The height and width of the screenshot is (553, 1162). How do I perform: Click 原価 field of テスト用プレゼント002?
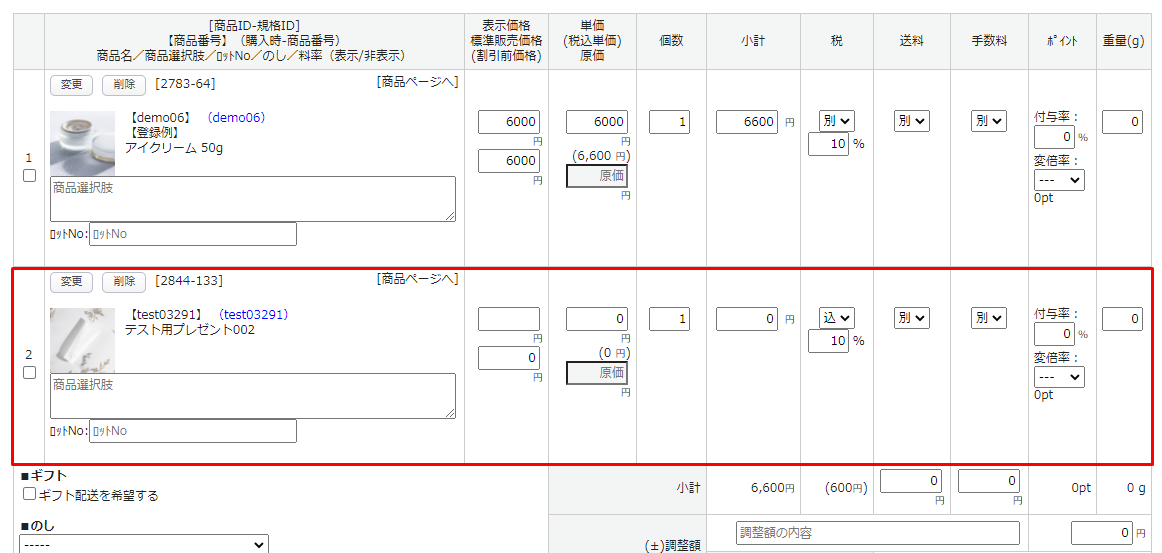click(597, 373)
